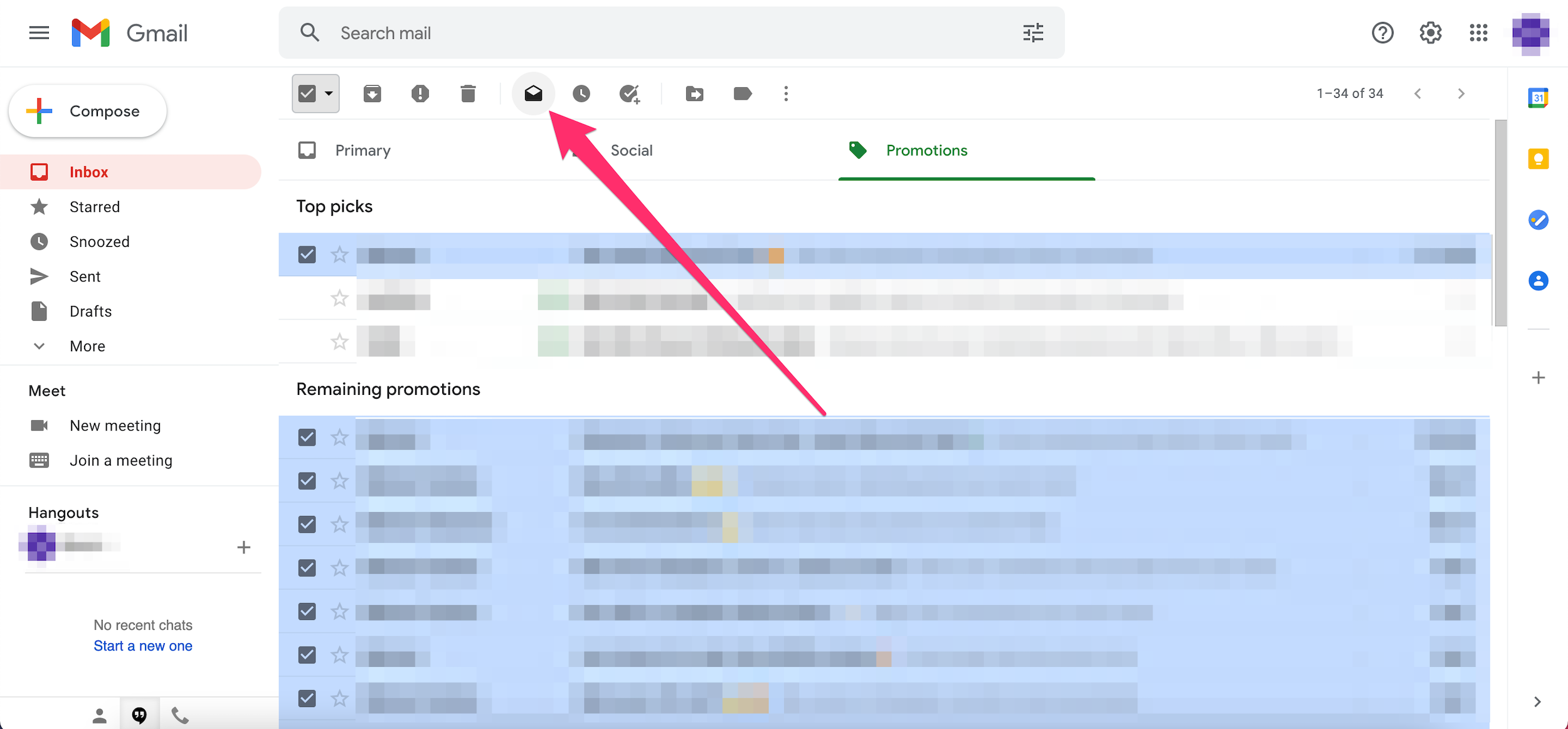This screenshot has width=1568, height=729.
Task: Expand More items in left sidebar
Action: click(x=87, y=346)
